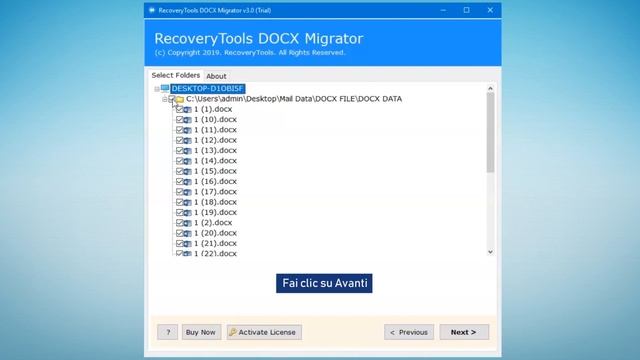
Task: Select the file name 1 (2).docx
Action: [213, 222]
